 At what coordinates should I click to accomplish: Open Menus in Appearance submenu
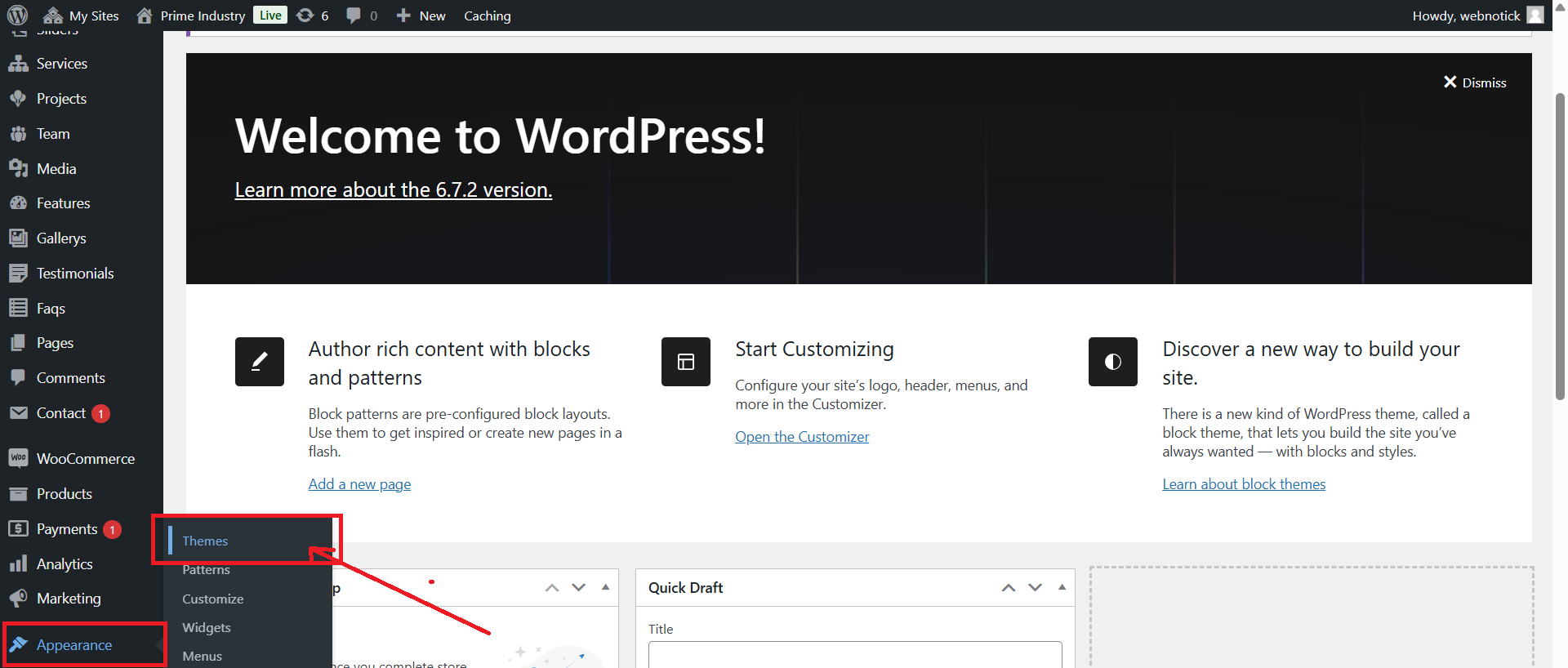[203, 656]
